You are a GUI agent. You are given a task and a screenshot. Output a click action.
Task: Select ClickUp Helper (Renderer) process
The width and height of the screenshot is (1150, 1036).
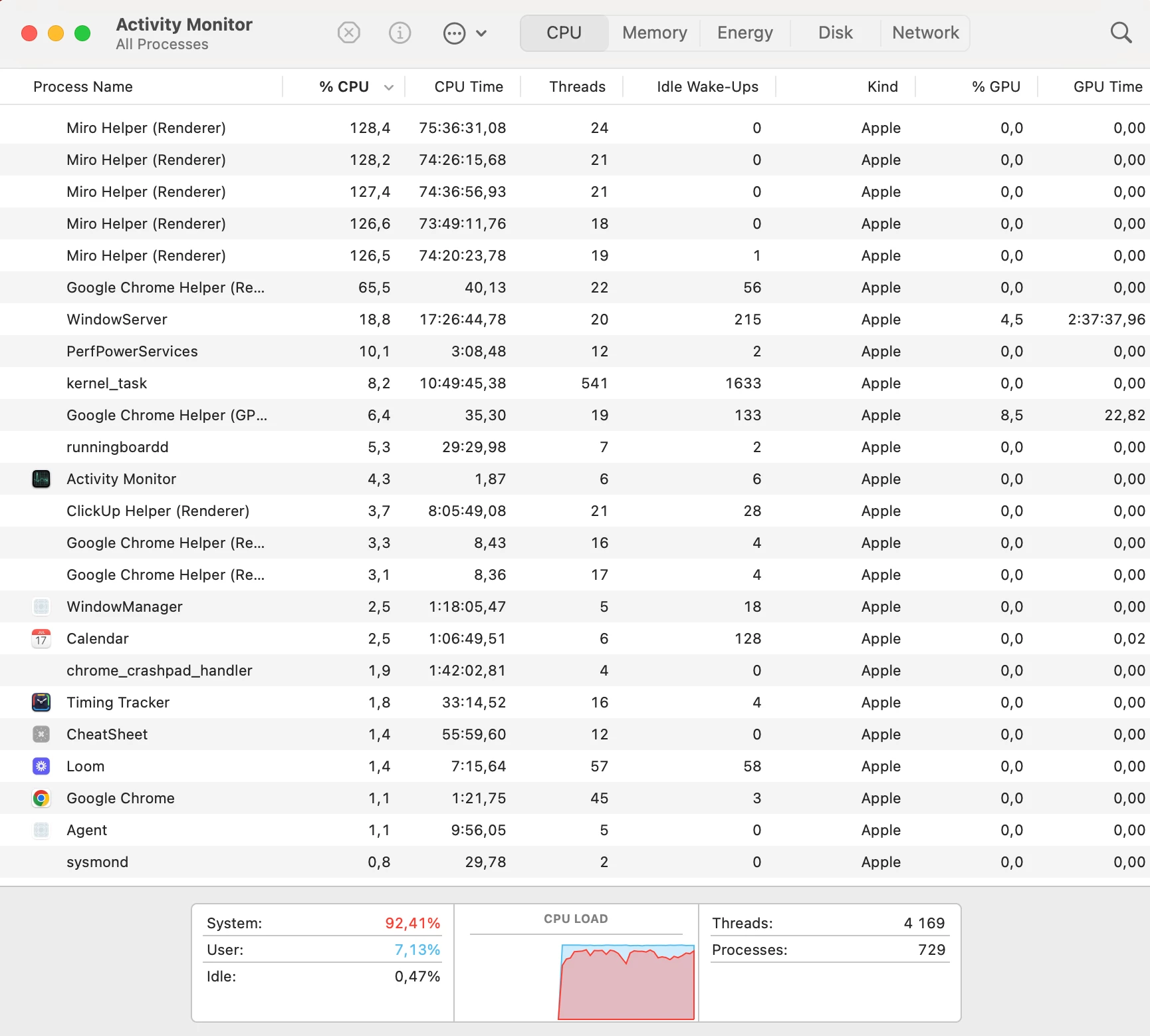click(x=575, y=511)
